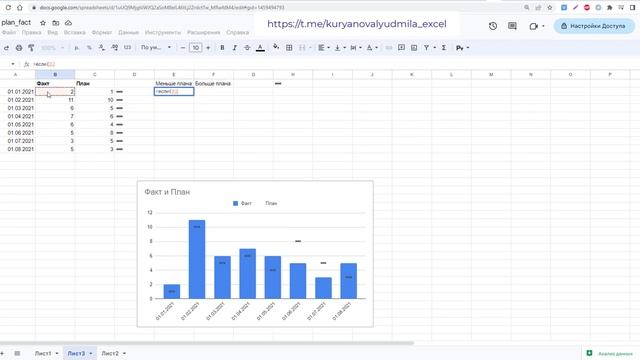Open the Справка menu
Image resolution: width=640 pixels, height=360 pixels.
[238, 32]
